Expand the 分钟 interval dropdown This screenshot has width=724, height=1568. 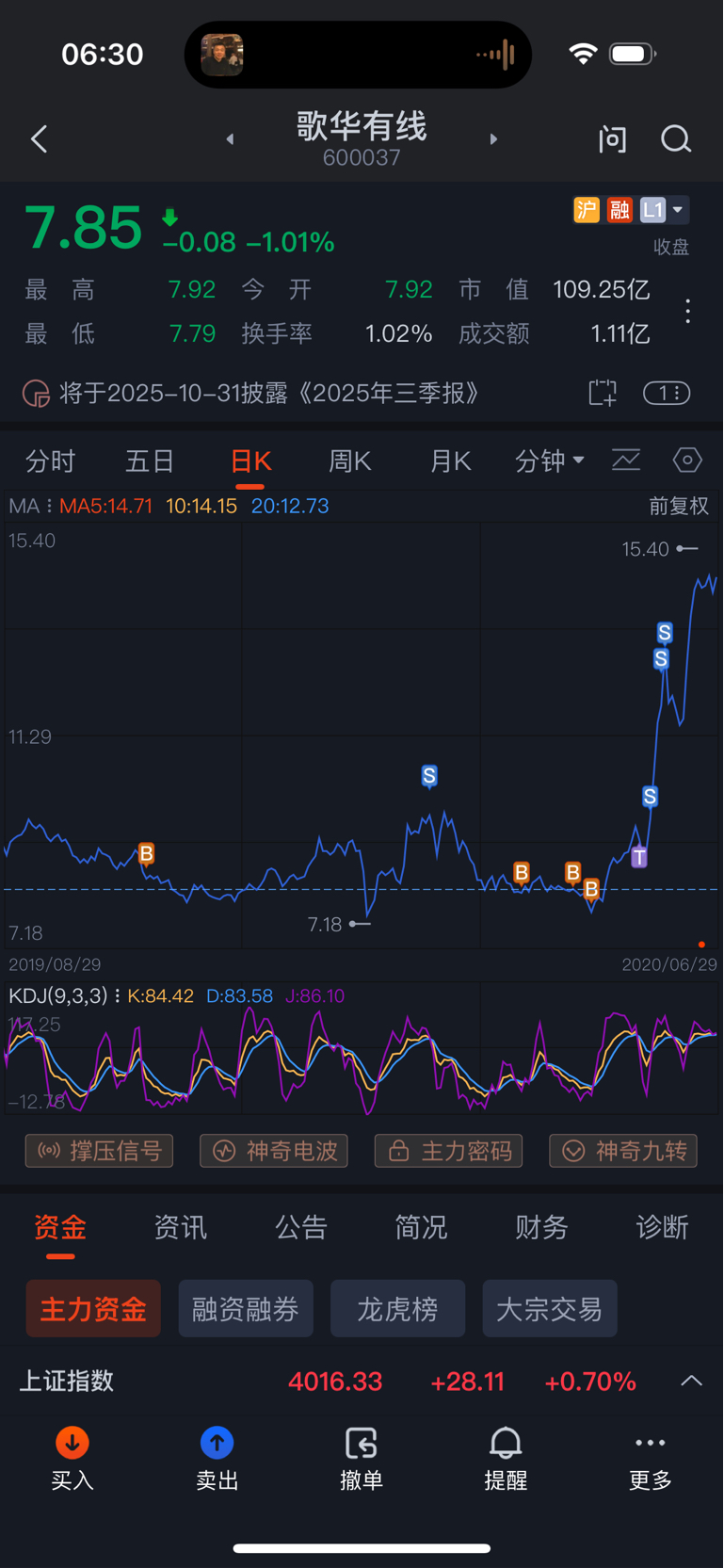click(550, 461)
